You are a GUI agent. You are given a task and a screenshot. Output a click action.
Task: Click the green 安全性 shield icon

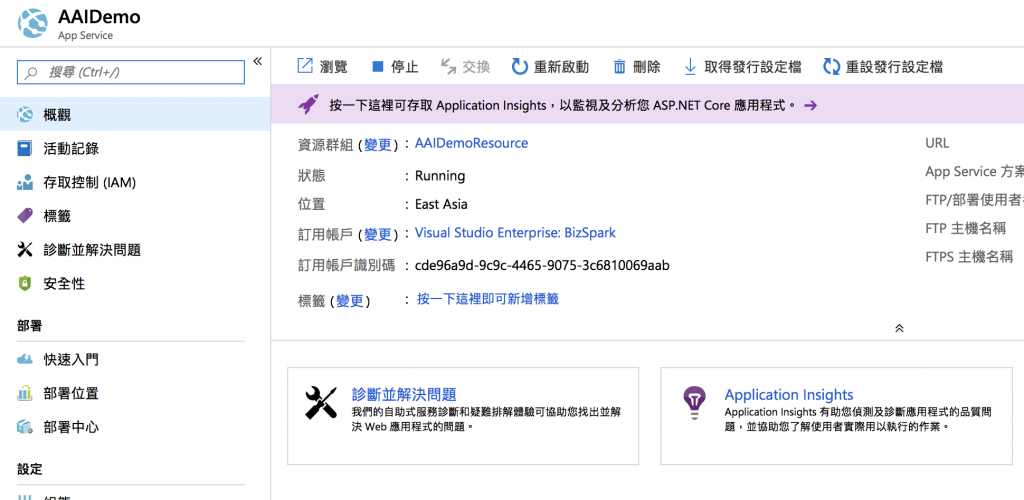coord(25,284)
